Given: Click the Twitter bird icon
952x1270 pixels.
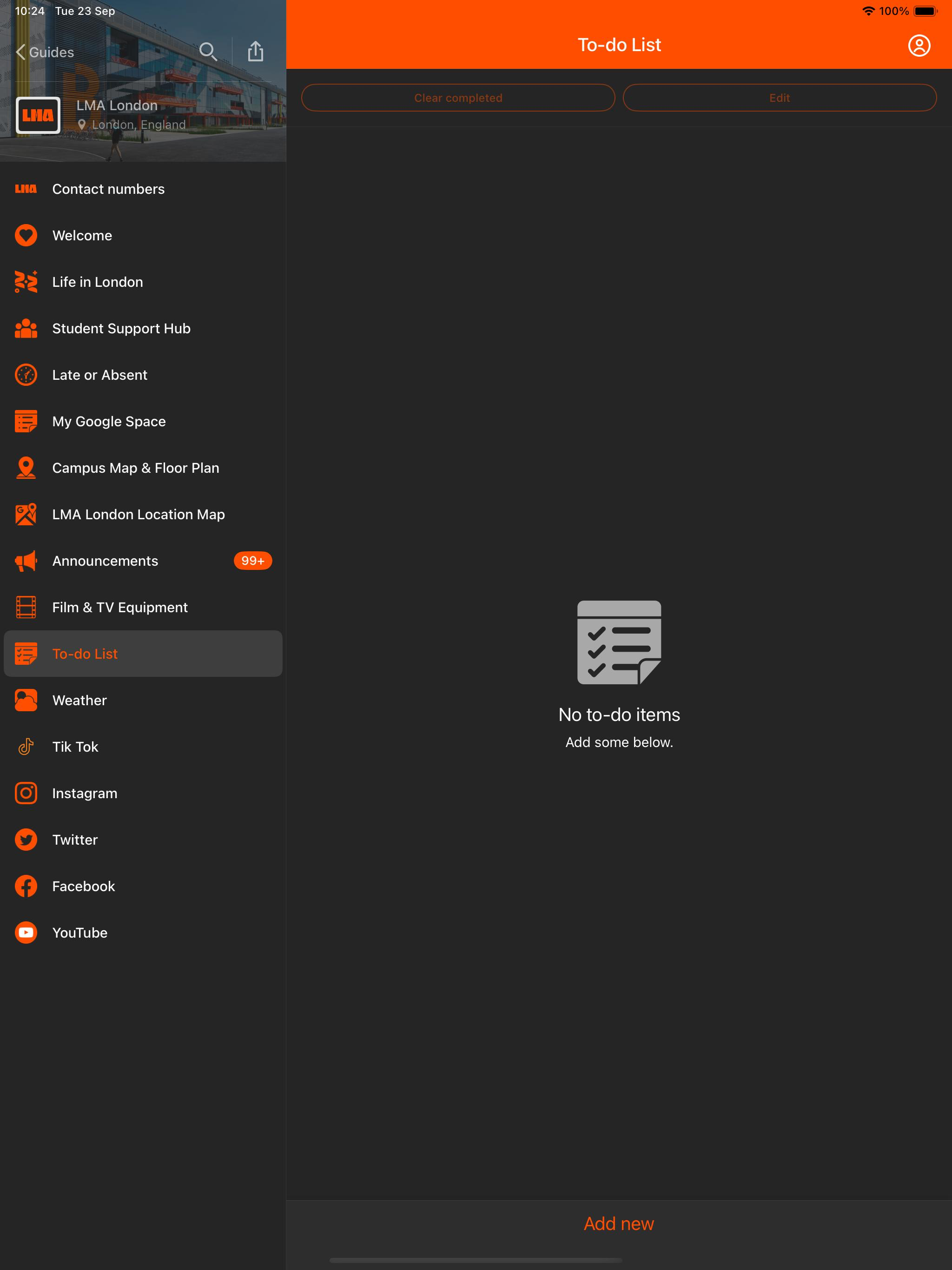Looking at the screenshot, I should (26, 840).
